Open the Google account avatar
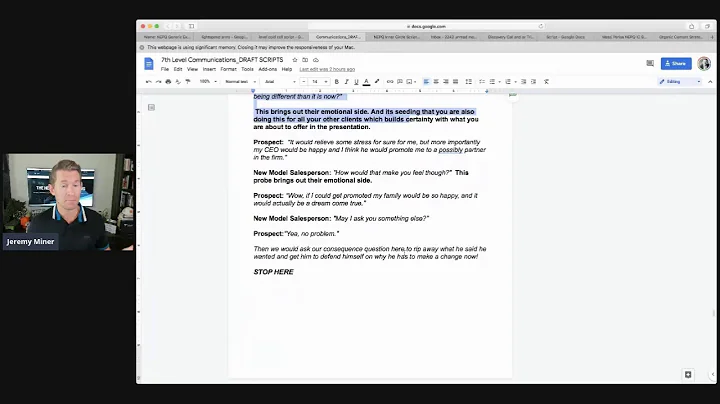 pos(704,63)
